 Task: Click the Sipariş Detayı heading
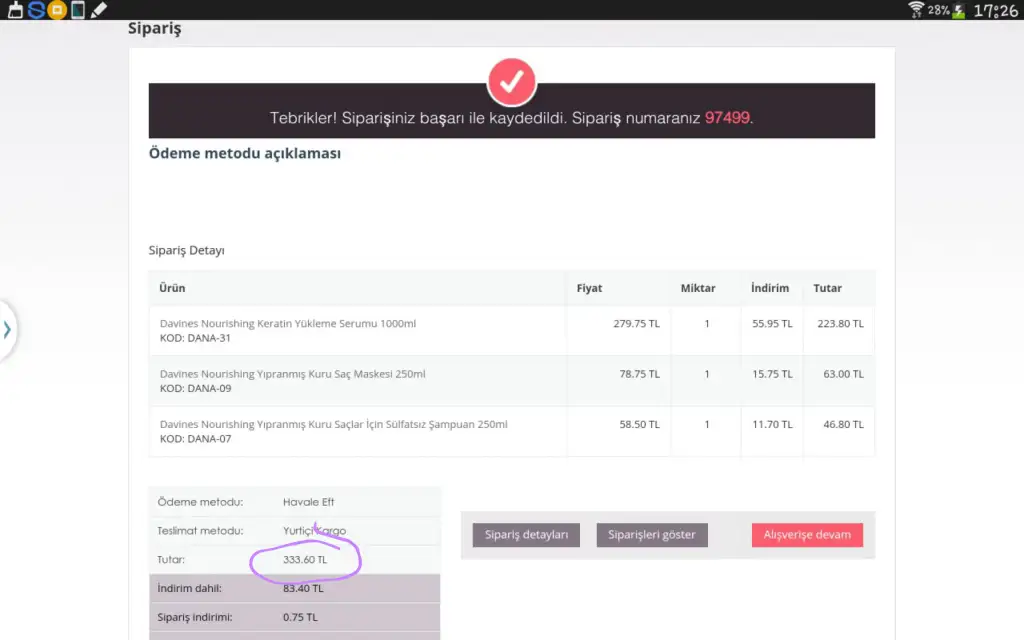coord(186,250)
